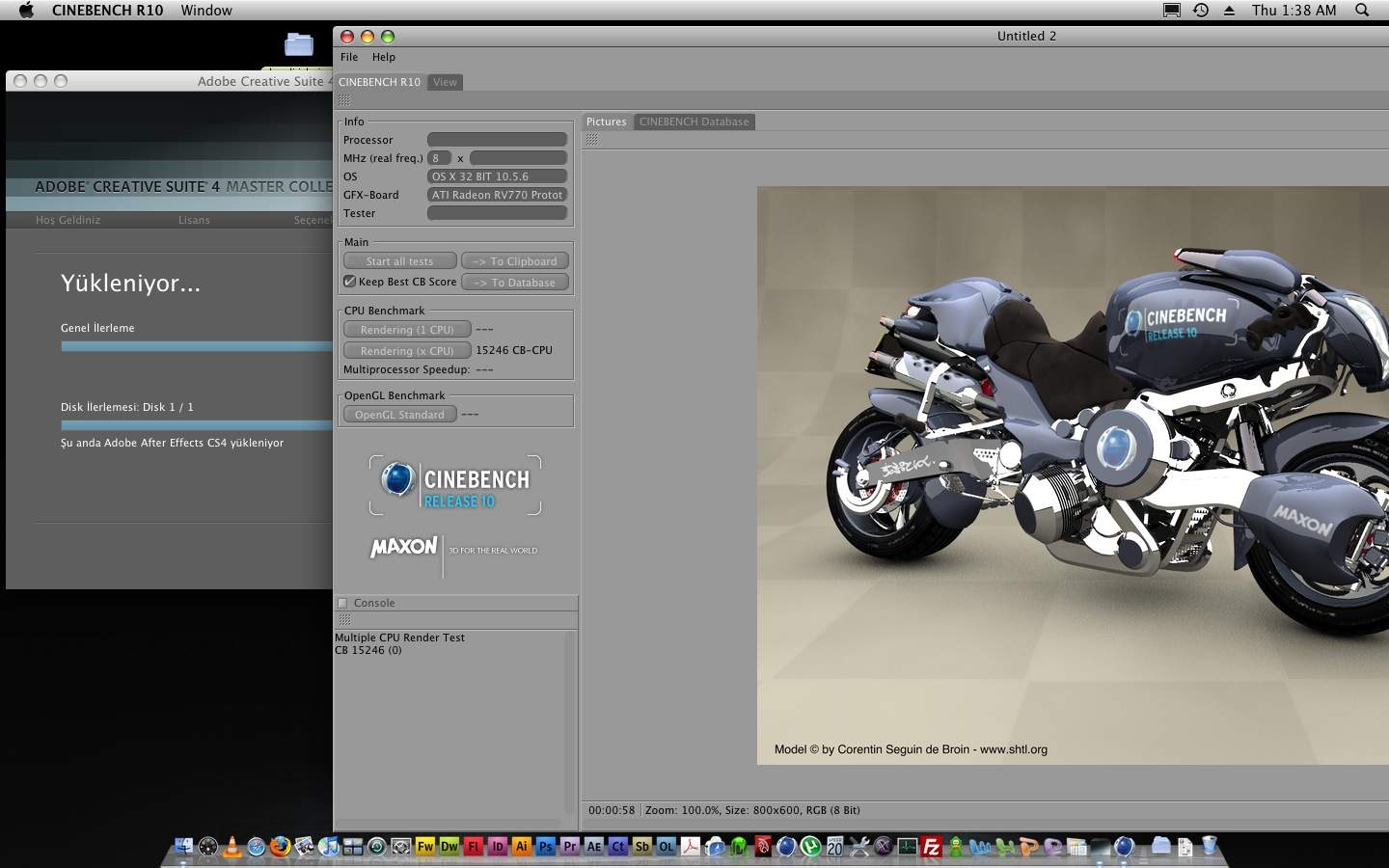This screenshot has height=868, width=1389.
Task: Launch Adobe Photoshop (Ps) from the dock
Action: tap(545, 847)
